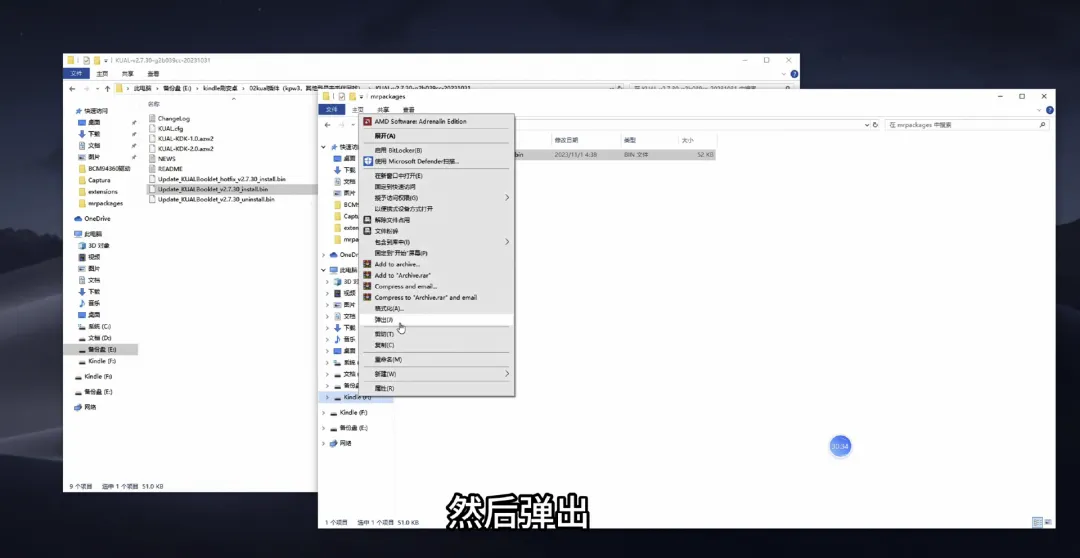Expand the ribbon in mrpackages window
Screen dimensions: 1080x558
(1039, 110)
